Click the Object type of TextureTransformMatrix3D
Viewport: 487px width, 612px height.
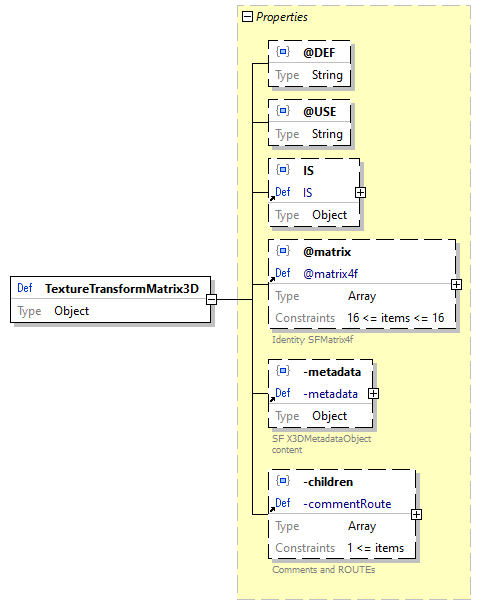click(x=71, y=311)
